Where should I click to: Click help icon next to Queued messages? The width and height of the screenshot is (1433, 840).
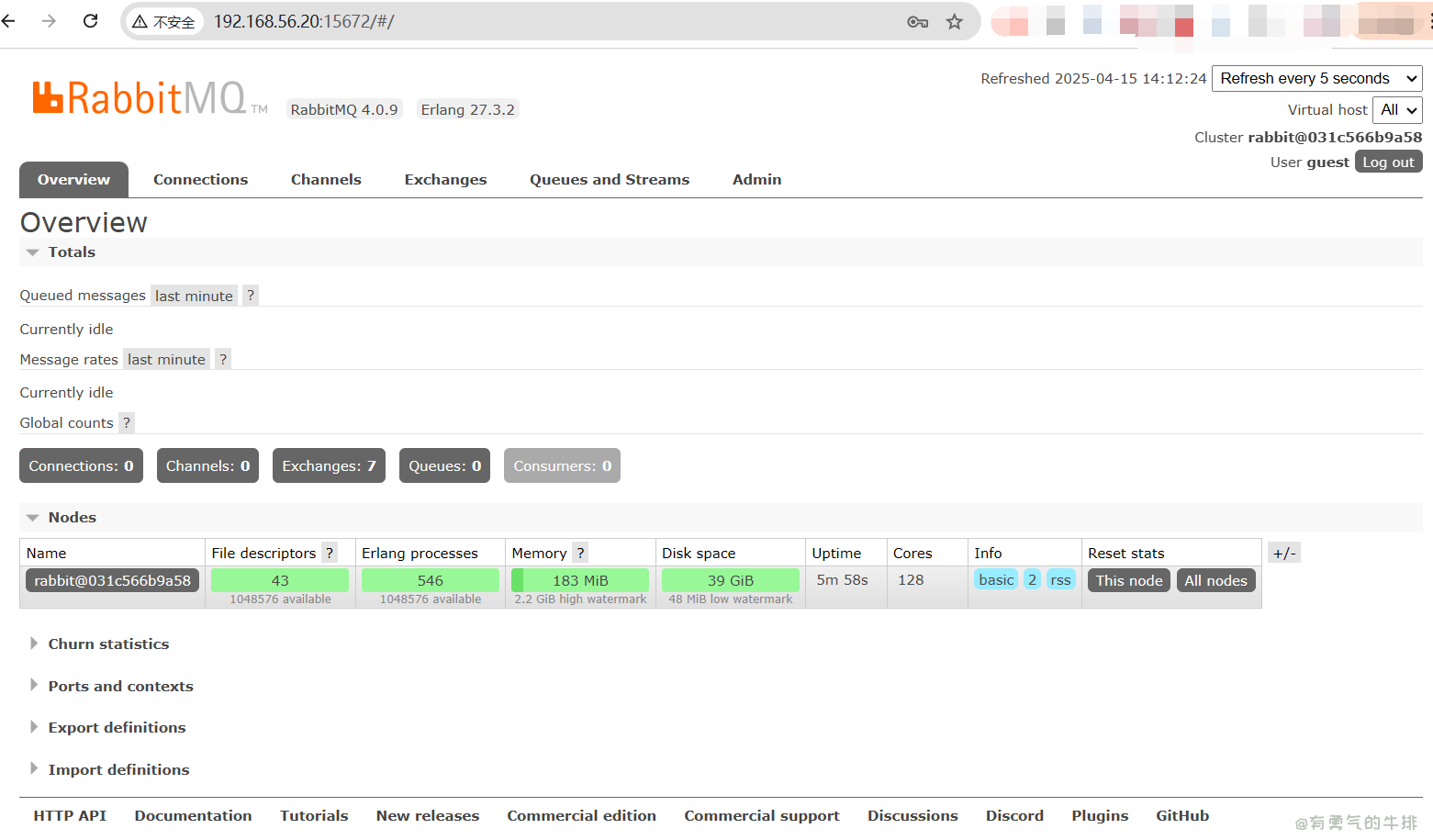pyautogui.click(x=250, y=296)
